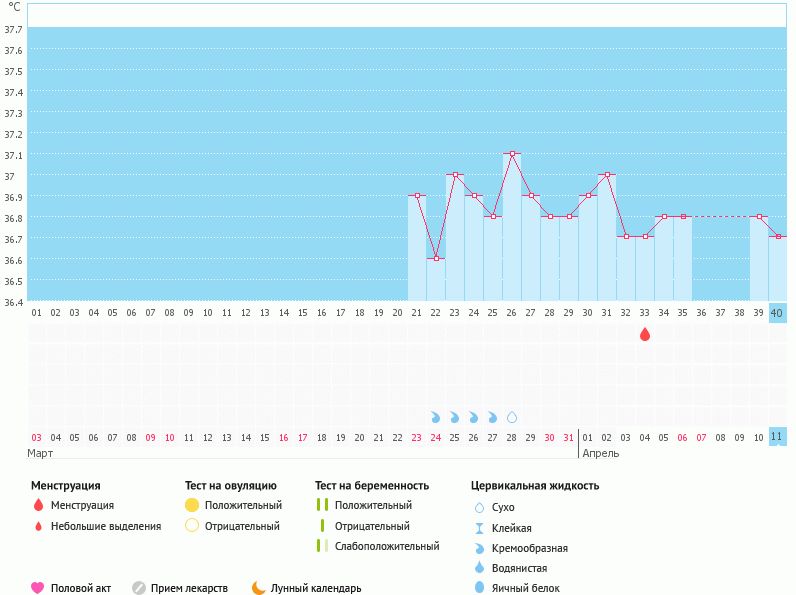Click the Менструация red drop legend icon

[x=38, y=505]
